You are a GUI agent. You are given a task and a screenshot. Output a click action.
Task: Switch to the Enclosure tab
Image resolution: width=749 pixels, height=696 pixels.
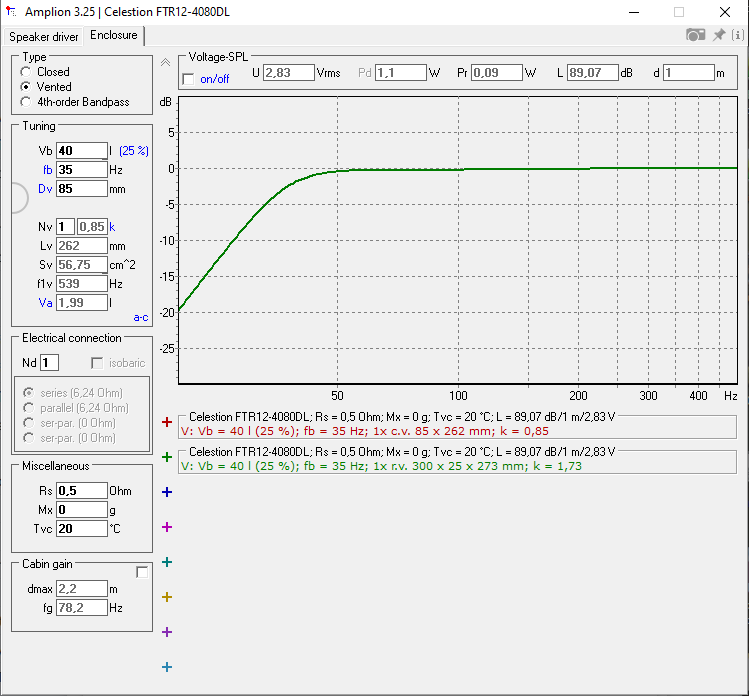pyautogui.click(x=114, y=35)
